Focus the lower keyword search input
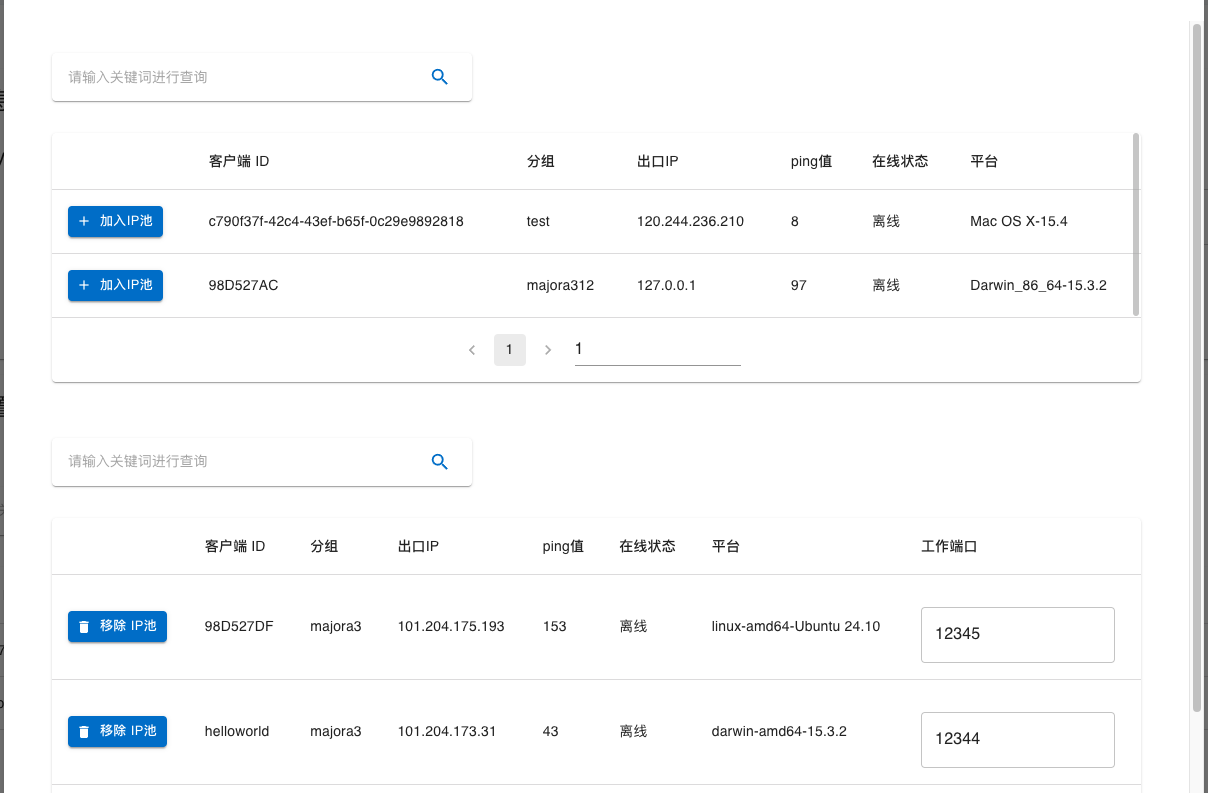Viewport: 1208px width, 793px height. [x=240, y=462]
